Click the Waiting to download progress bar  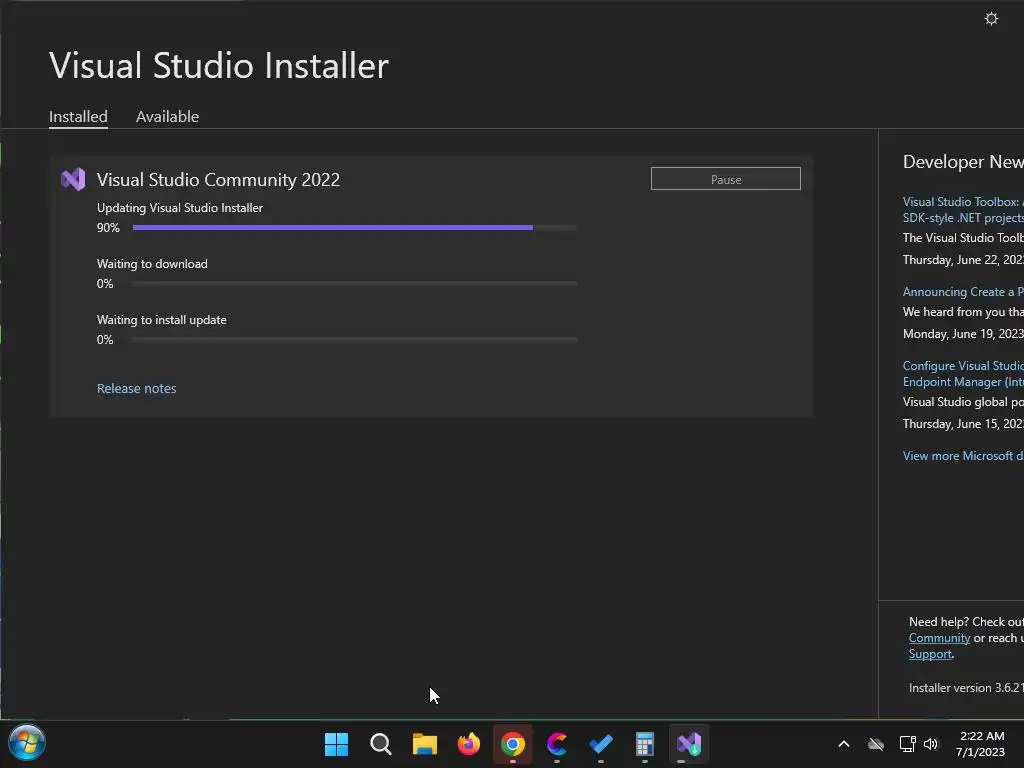tap(355, 283)
